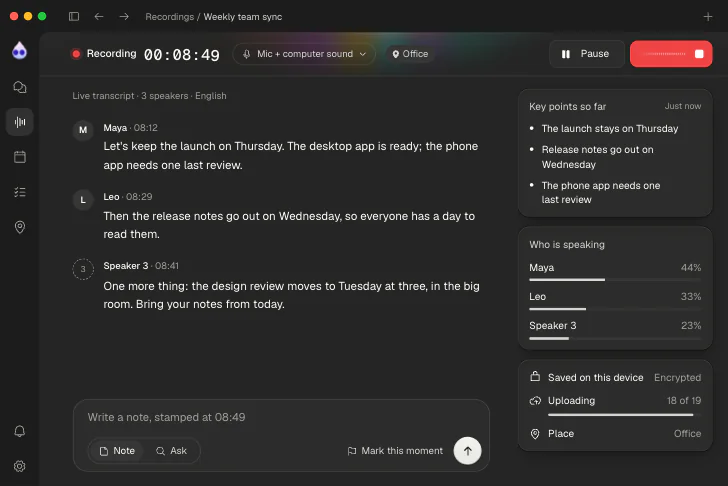Screen dimensions: 728x486
Task: Click the Office location chip
Action: (x=410, y=54)
